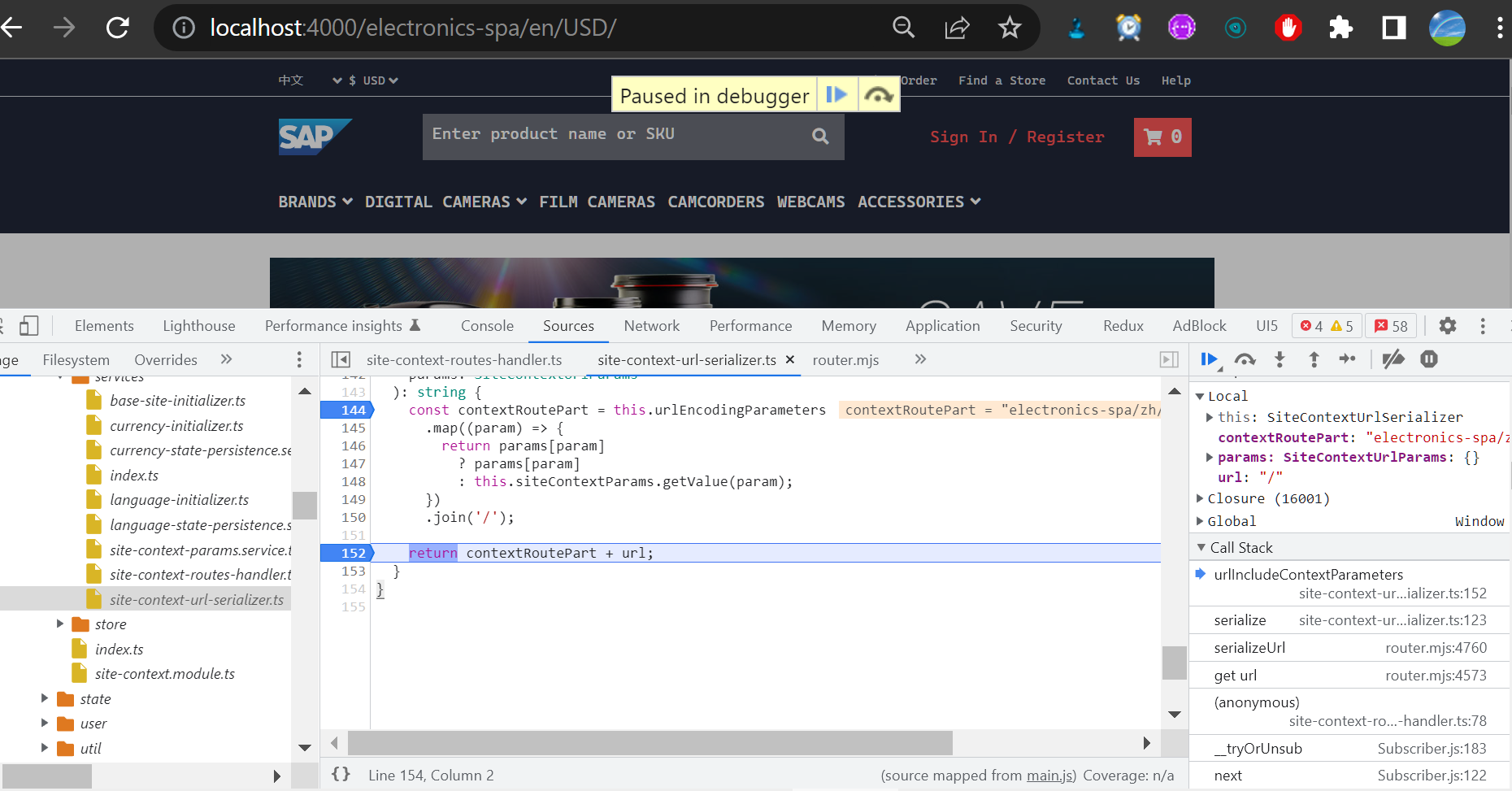Viewport: 1512px width, 791px height.
Task: Go forward in browser history
Action: click(x=63, y=28)
